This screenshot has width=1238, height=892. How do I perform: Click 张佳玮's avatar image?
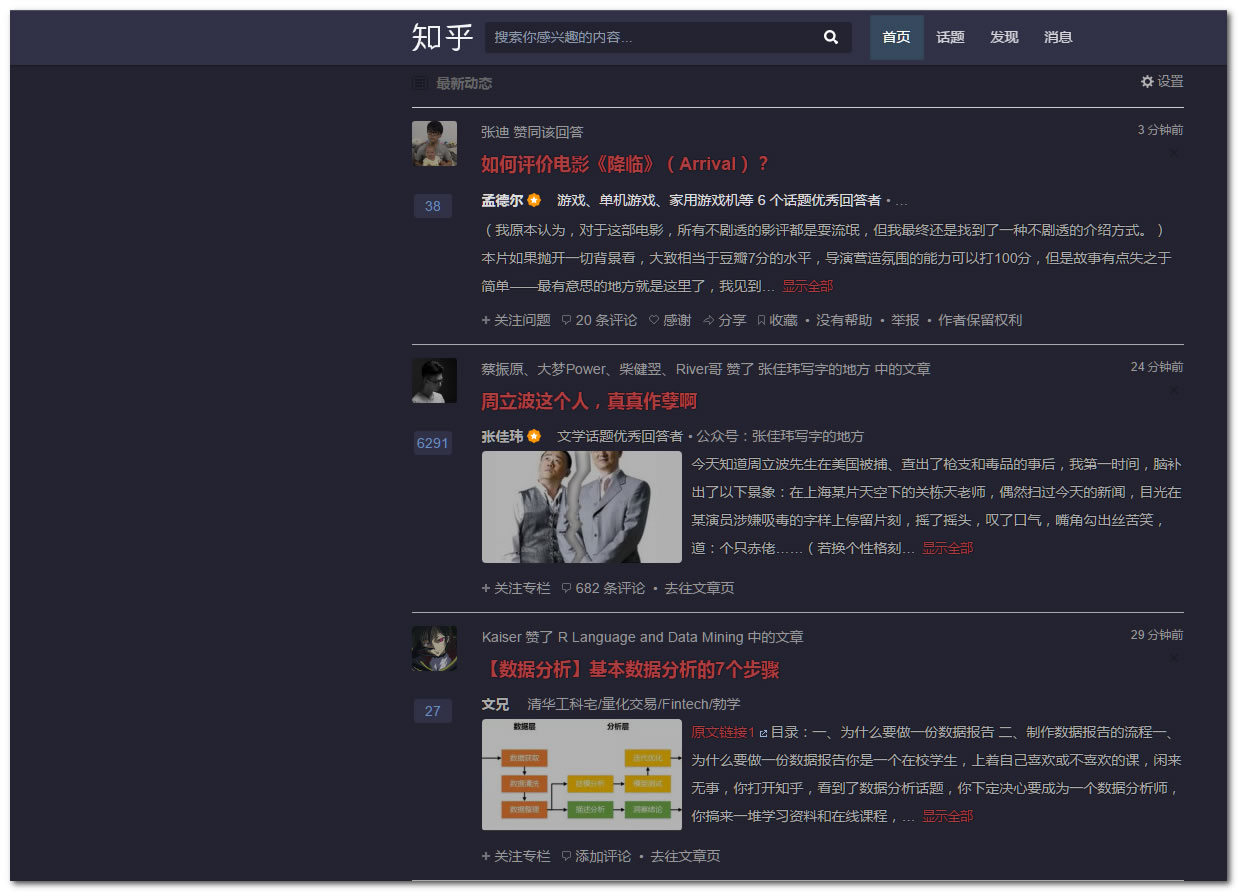click(x=434, y=381)
